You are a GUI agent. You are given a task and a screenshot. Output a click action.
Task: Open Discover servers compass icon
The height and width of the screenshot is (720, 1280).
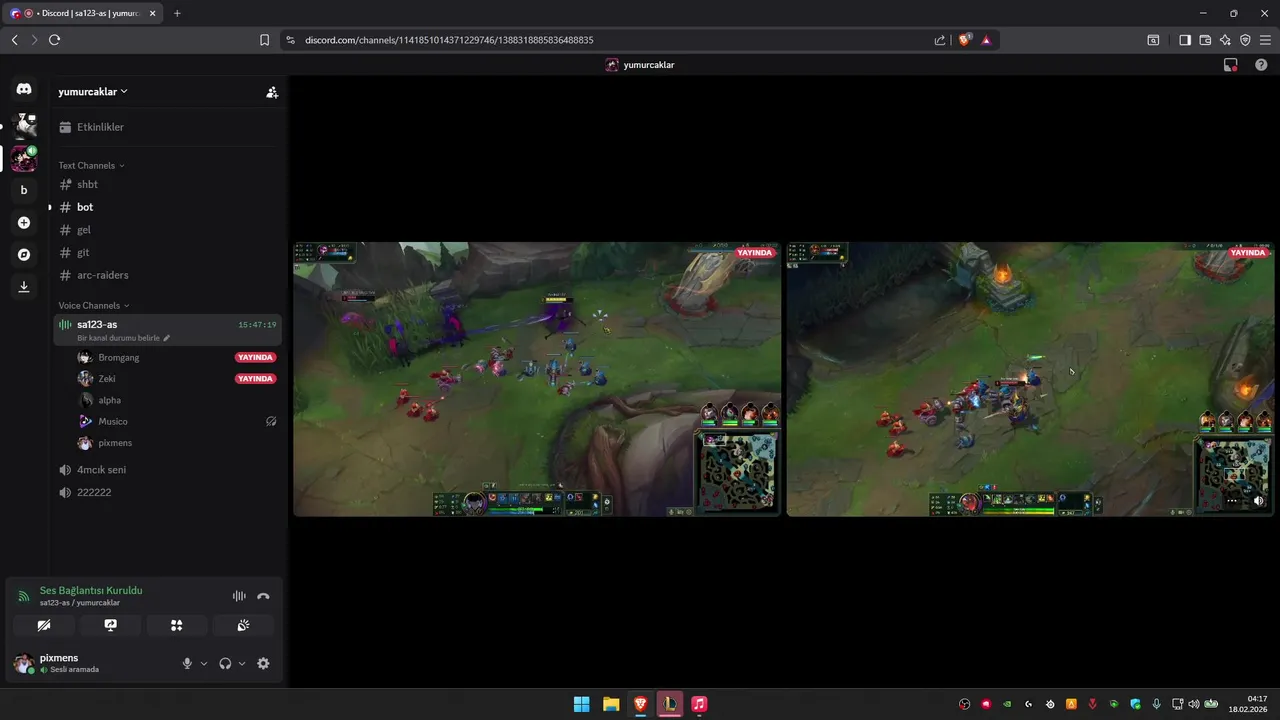click(x=24, y=255)
